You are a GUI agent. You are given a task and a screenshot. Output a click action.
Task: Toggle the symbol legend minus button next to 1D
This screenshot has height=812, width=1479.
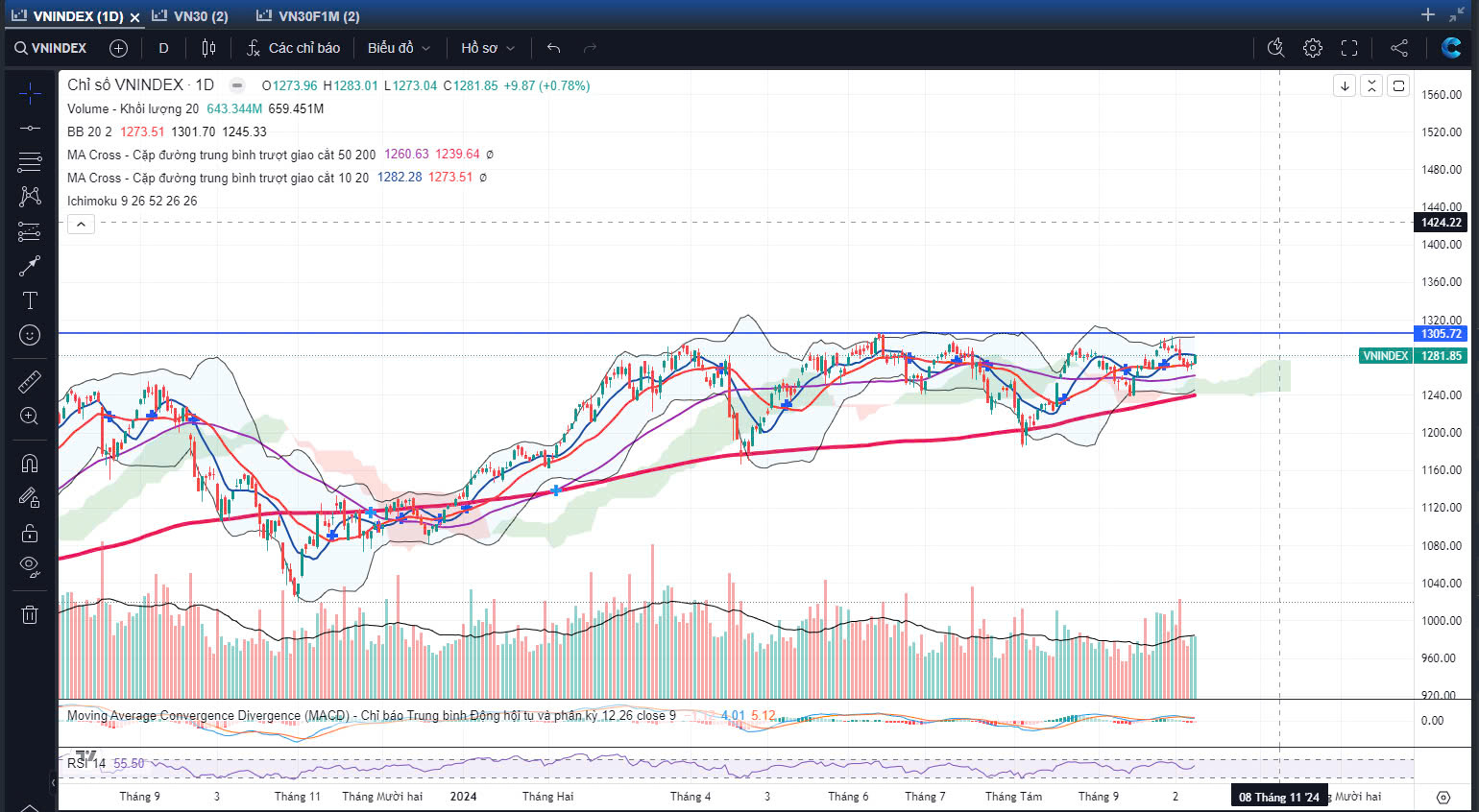pyautogui.click(x=236, y=85)
